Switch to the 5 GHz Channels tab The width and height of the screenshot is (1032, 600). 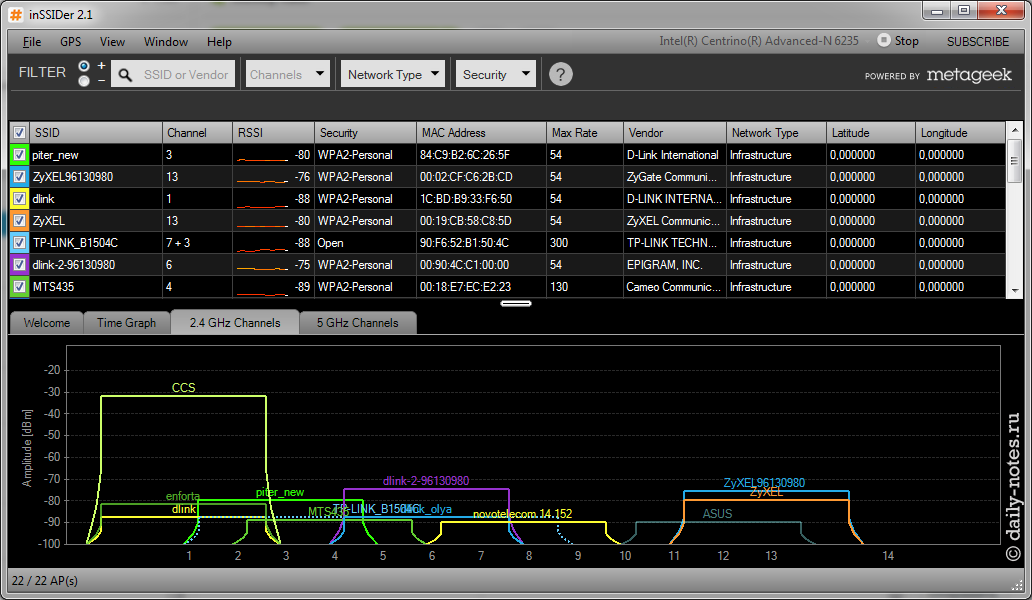(357, 322)
